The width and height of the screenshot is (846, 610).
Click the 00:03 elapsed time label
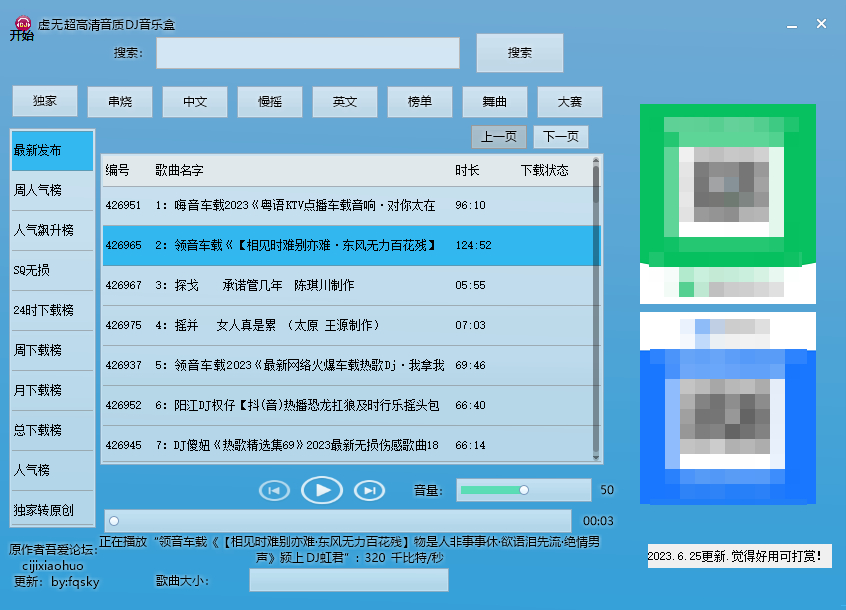pos(598,521)
